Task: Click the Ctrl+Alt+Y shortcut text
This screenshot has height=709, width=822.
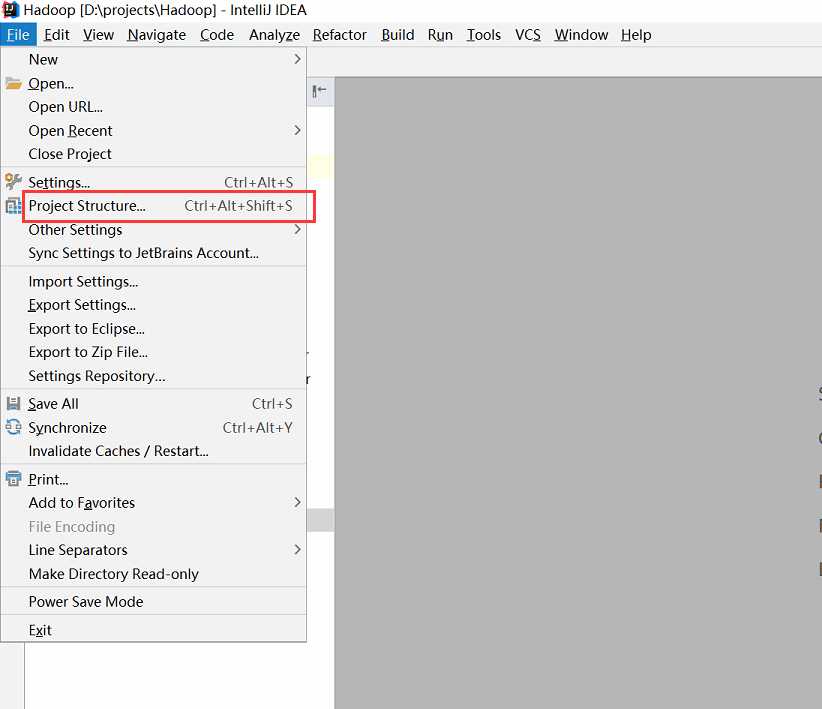Action: pyautogui.click(x=257, y=428)
